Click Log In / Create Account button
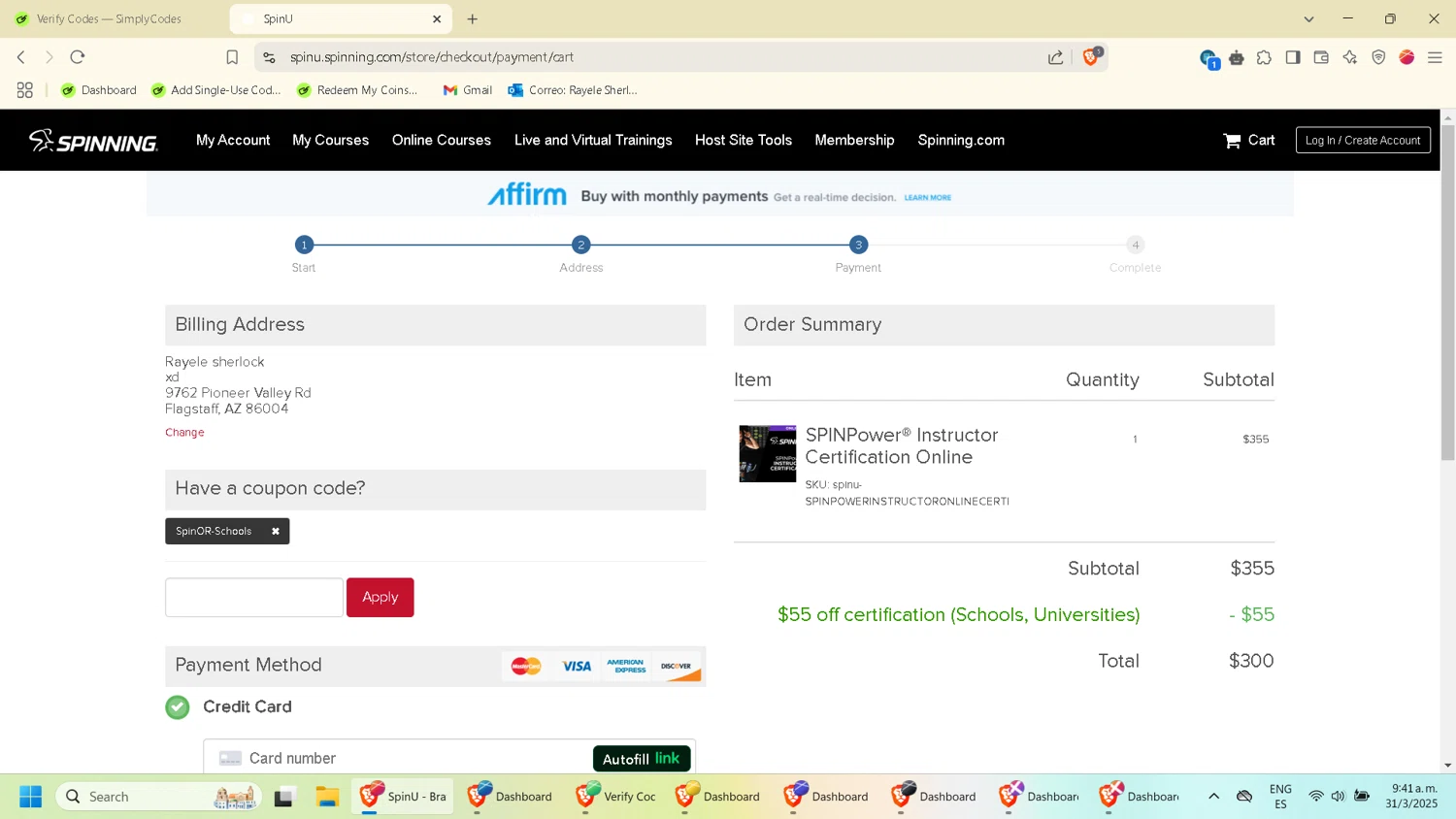This screenshot has height=819, width=1456. [1363, 140]
